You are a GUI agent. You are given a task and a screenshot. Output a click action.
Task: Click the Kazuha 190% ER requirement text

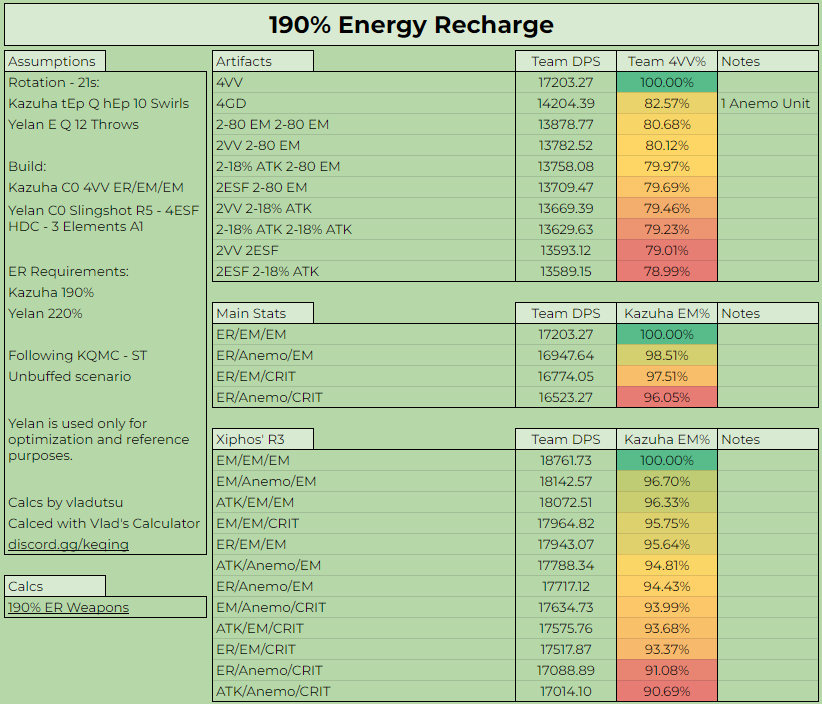tap(51, 292)
